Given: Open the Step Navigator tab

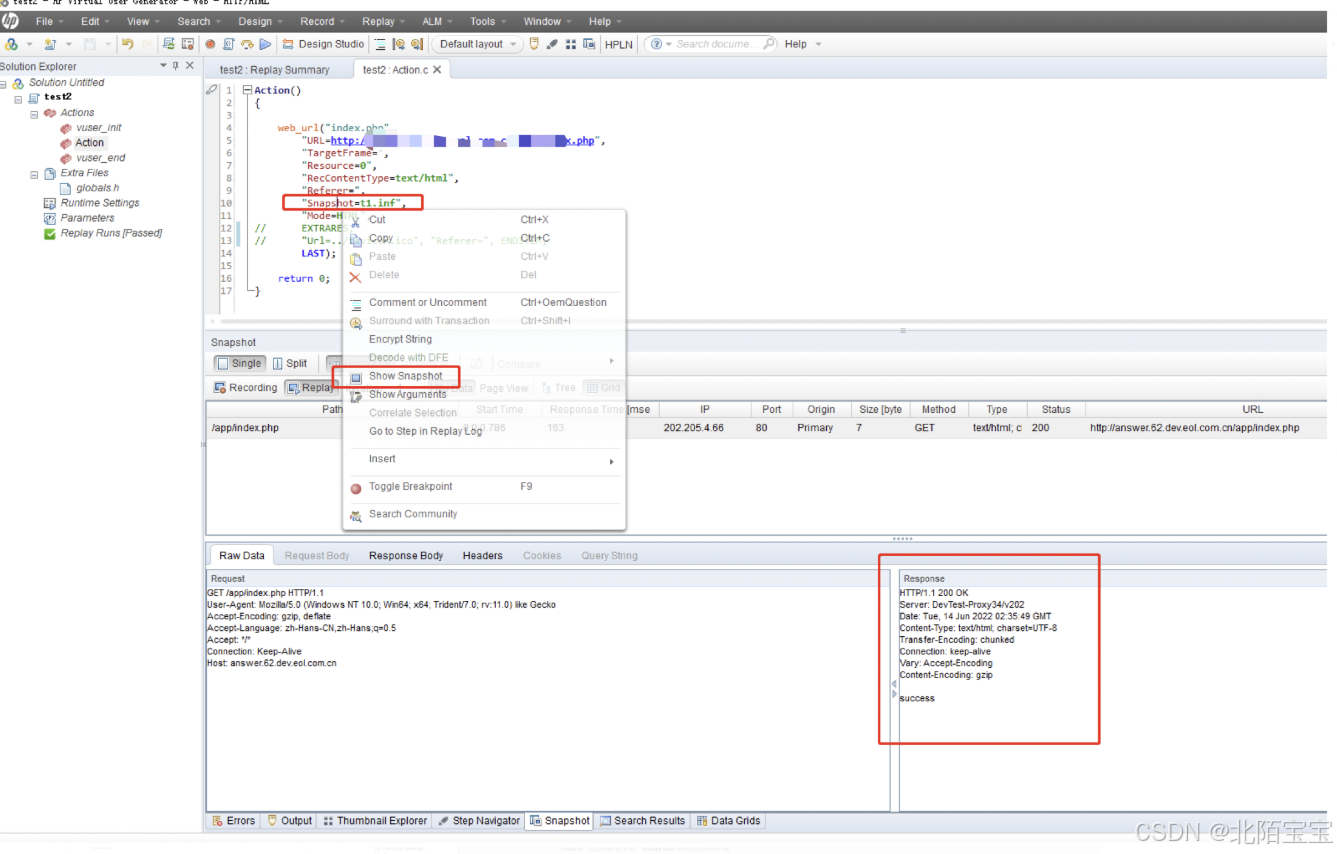Looking at the screenshot, I should [x=479, y=821].
